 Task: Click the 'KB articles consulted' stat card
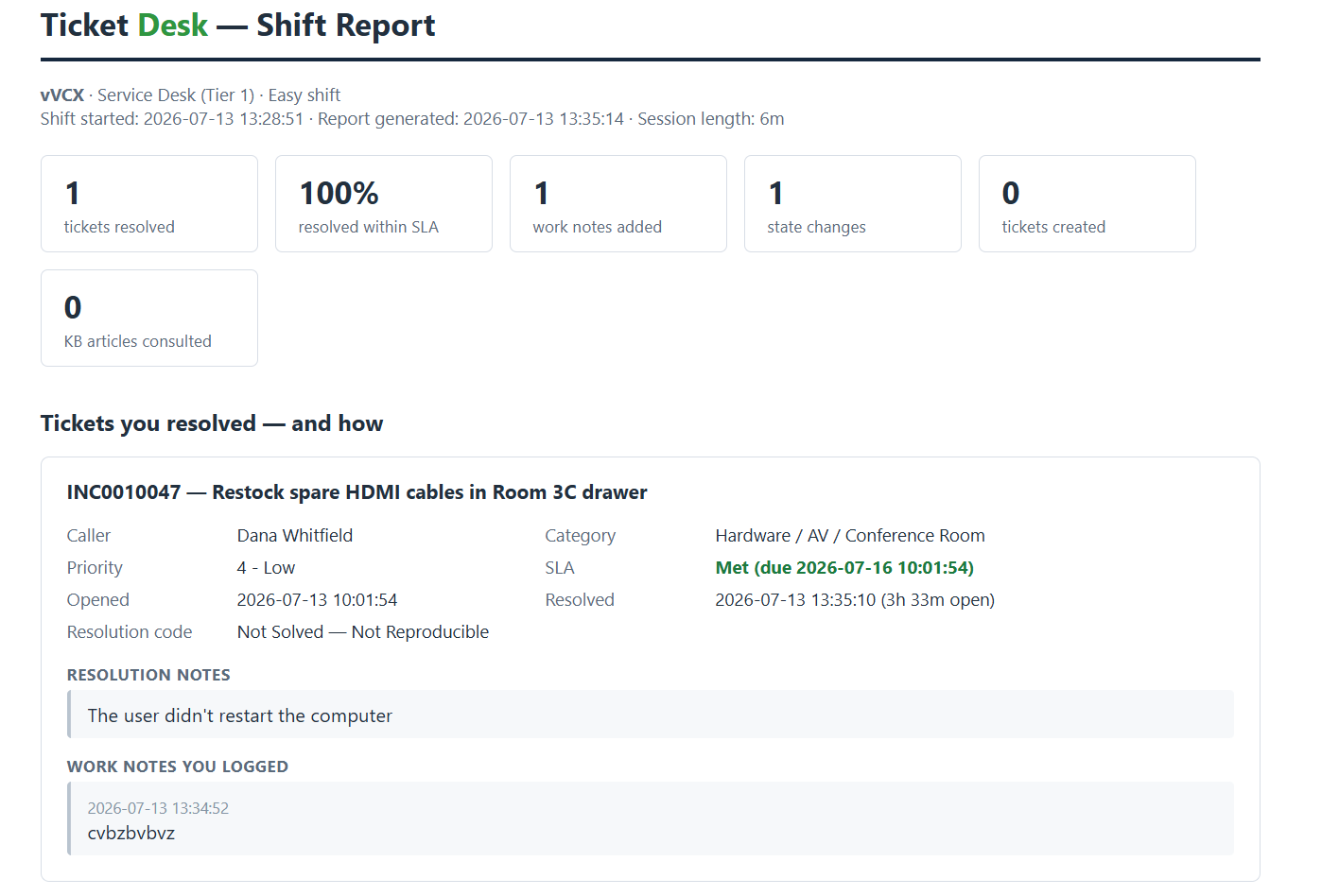pos(149,319)
